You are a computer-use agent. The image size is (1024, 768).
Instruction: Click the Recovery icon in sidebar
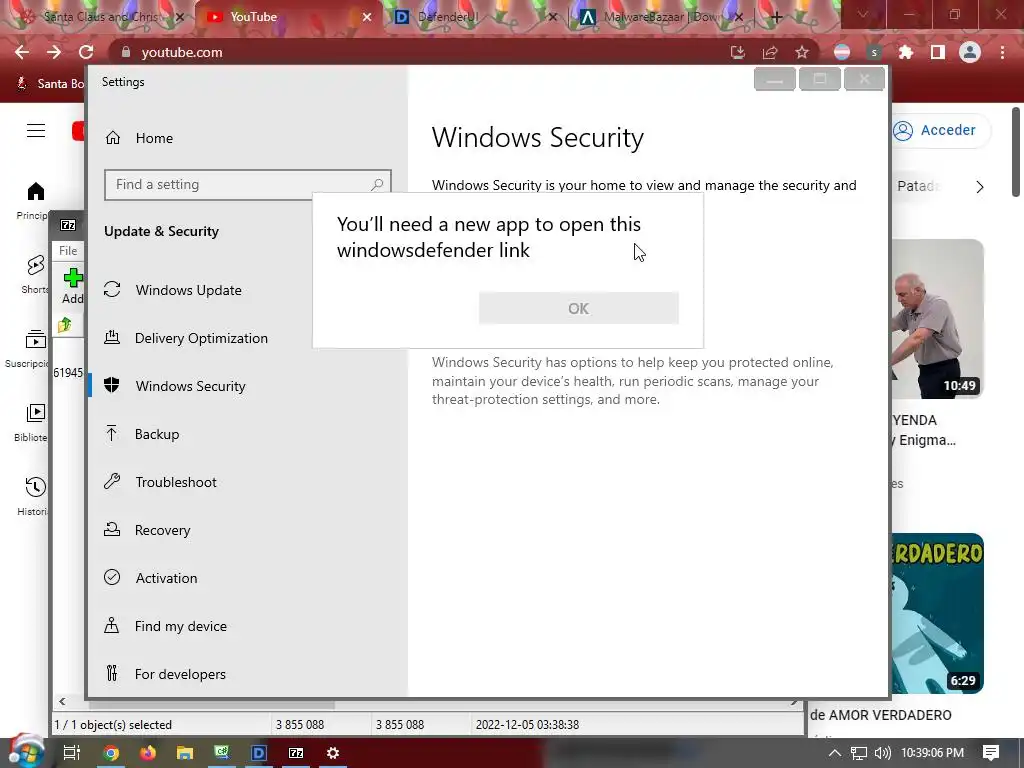[x=112, y=530]
